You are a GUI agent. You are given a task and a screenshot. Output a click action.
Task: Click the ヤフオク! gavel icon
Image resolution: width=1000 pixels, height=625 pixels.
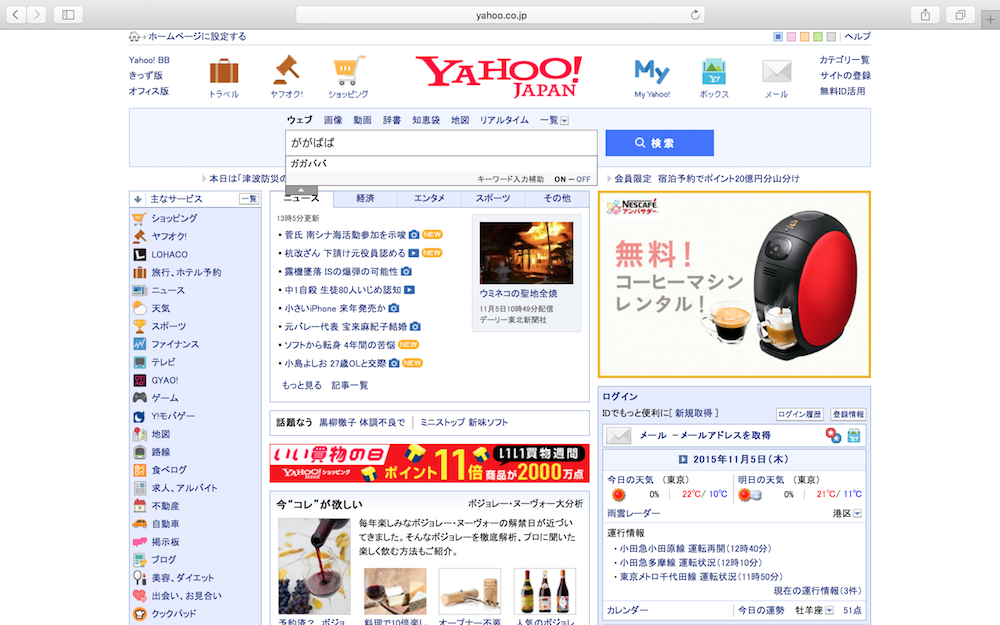tap(287, 70)
